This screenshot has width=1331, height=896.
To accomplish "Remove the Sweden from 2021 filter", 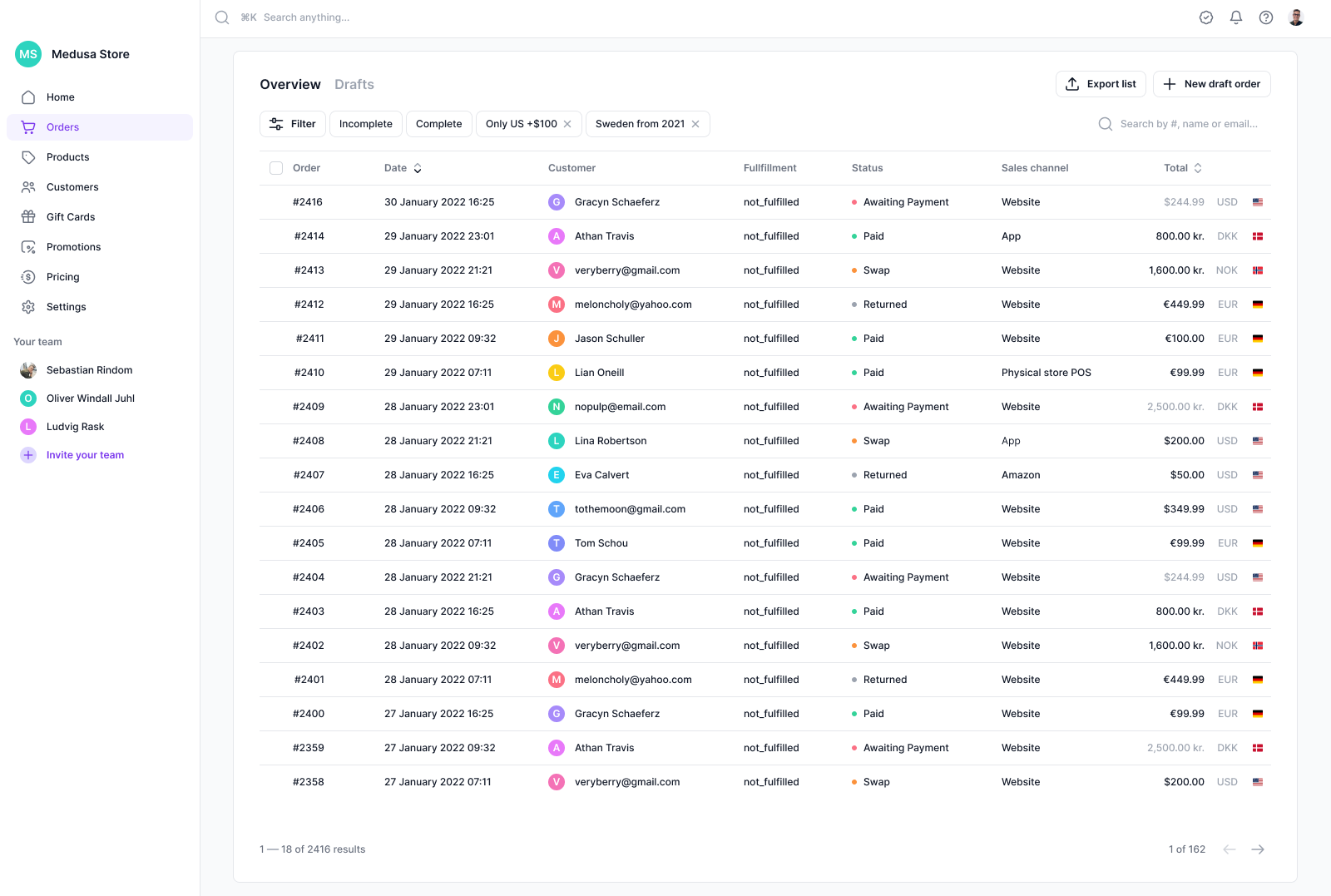I will click(695, 123).
